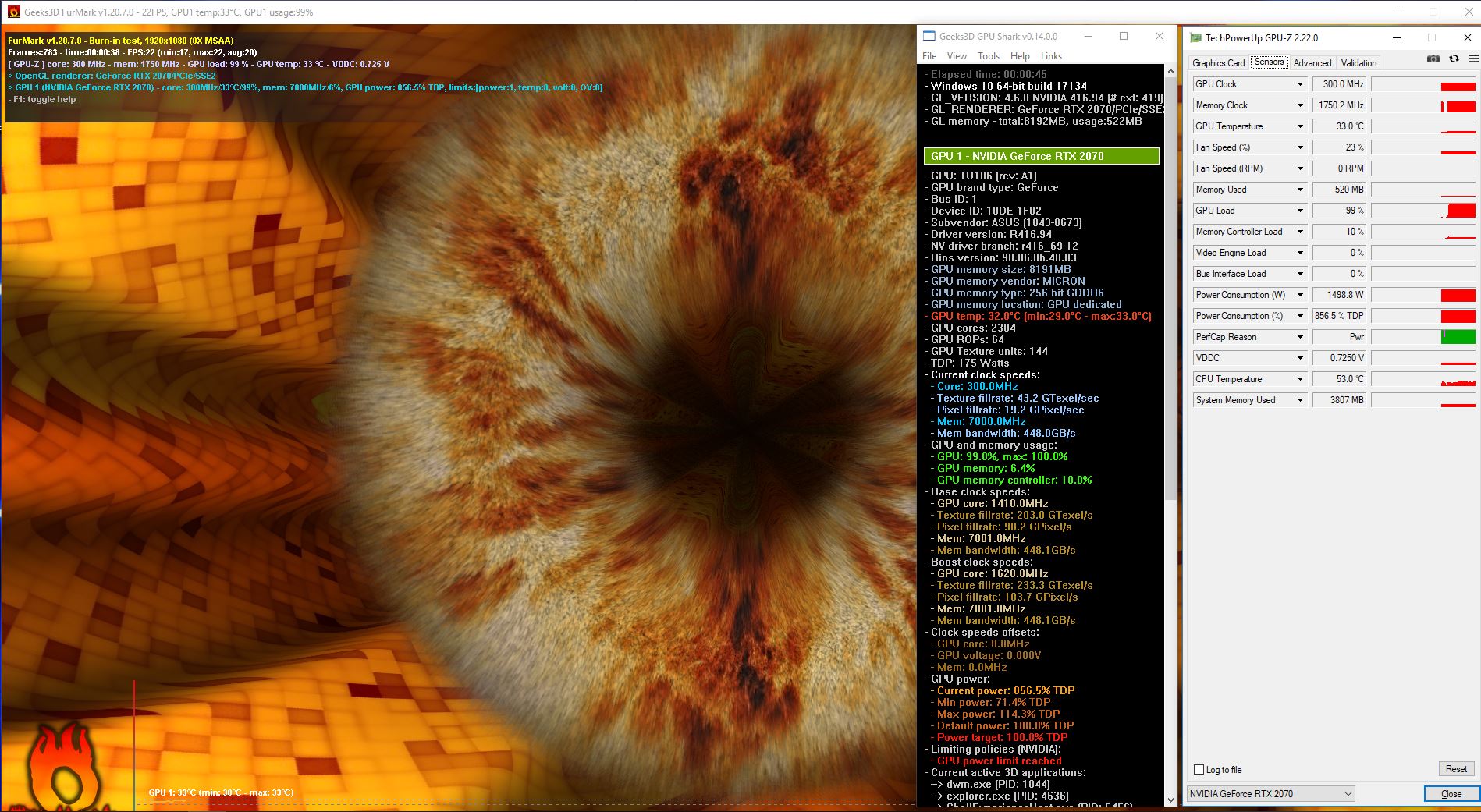
Task: Click the GPU Shark scrollbar up arrow
Action: coord(1170,71)
